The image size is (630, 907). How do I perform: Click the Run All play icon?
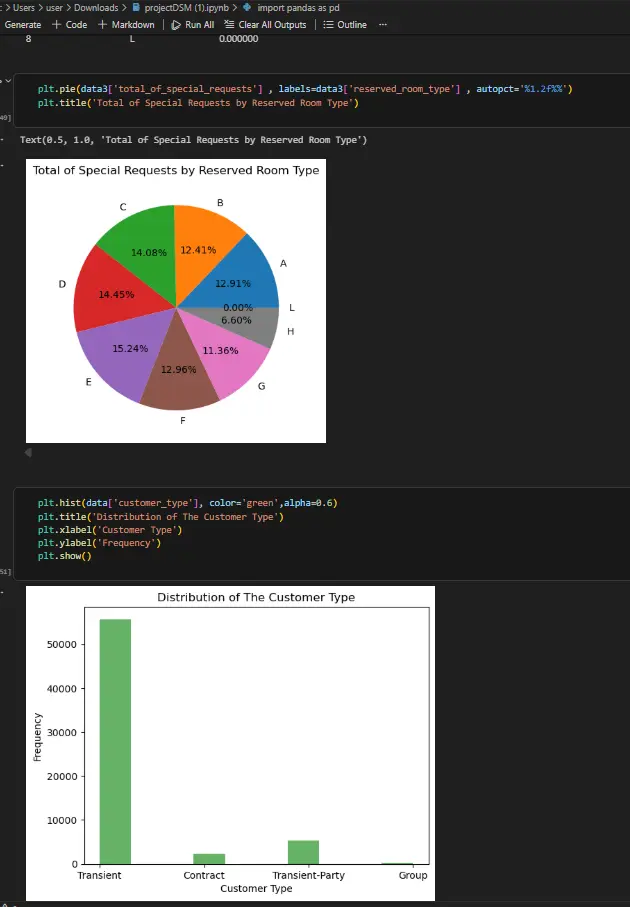[176, 25]
